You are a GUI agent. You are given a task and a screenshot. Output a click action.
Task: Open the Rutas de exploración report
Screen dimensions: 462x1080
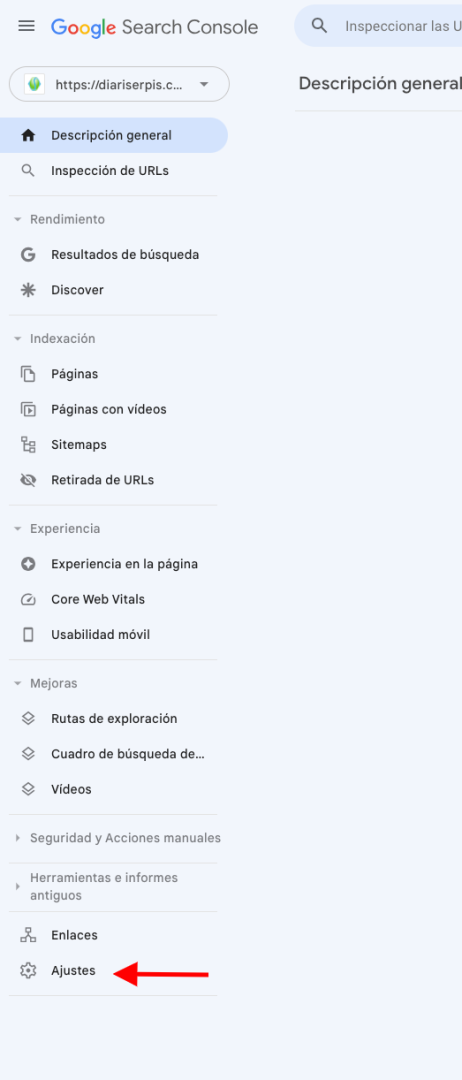click(x=114, y=718)
